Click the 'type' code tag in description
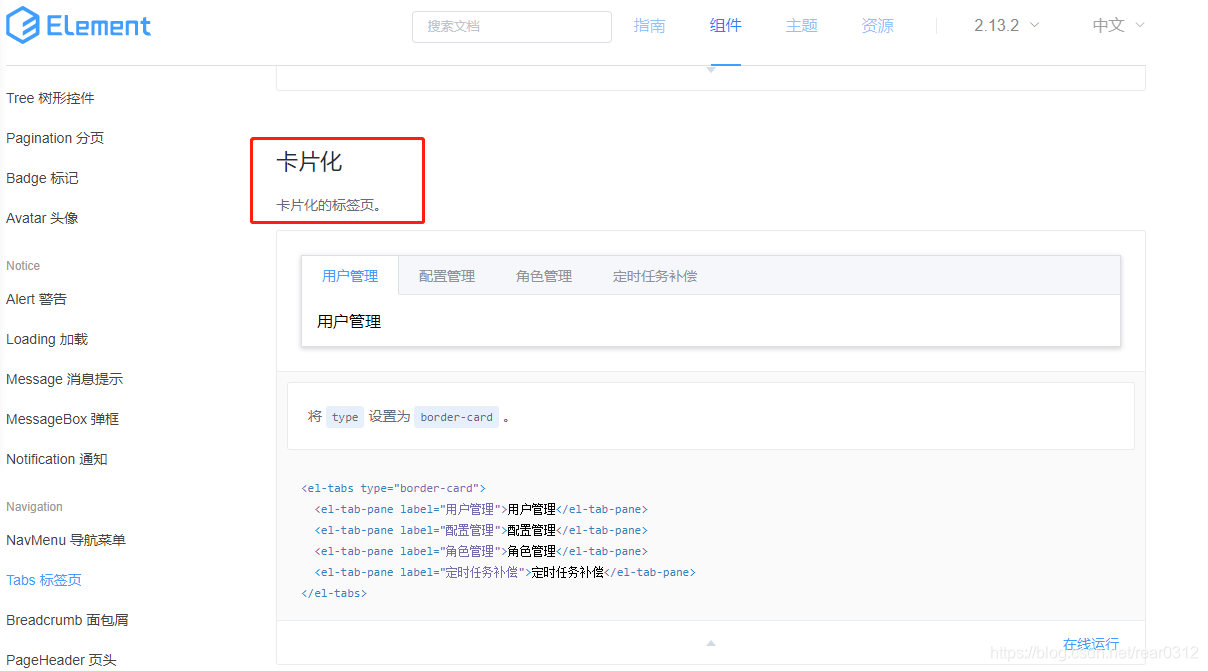The width and height of the screenshot is (1208, 671). point(345,417)
